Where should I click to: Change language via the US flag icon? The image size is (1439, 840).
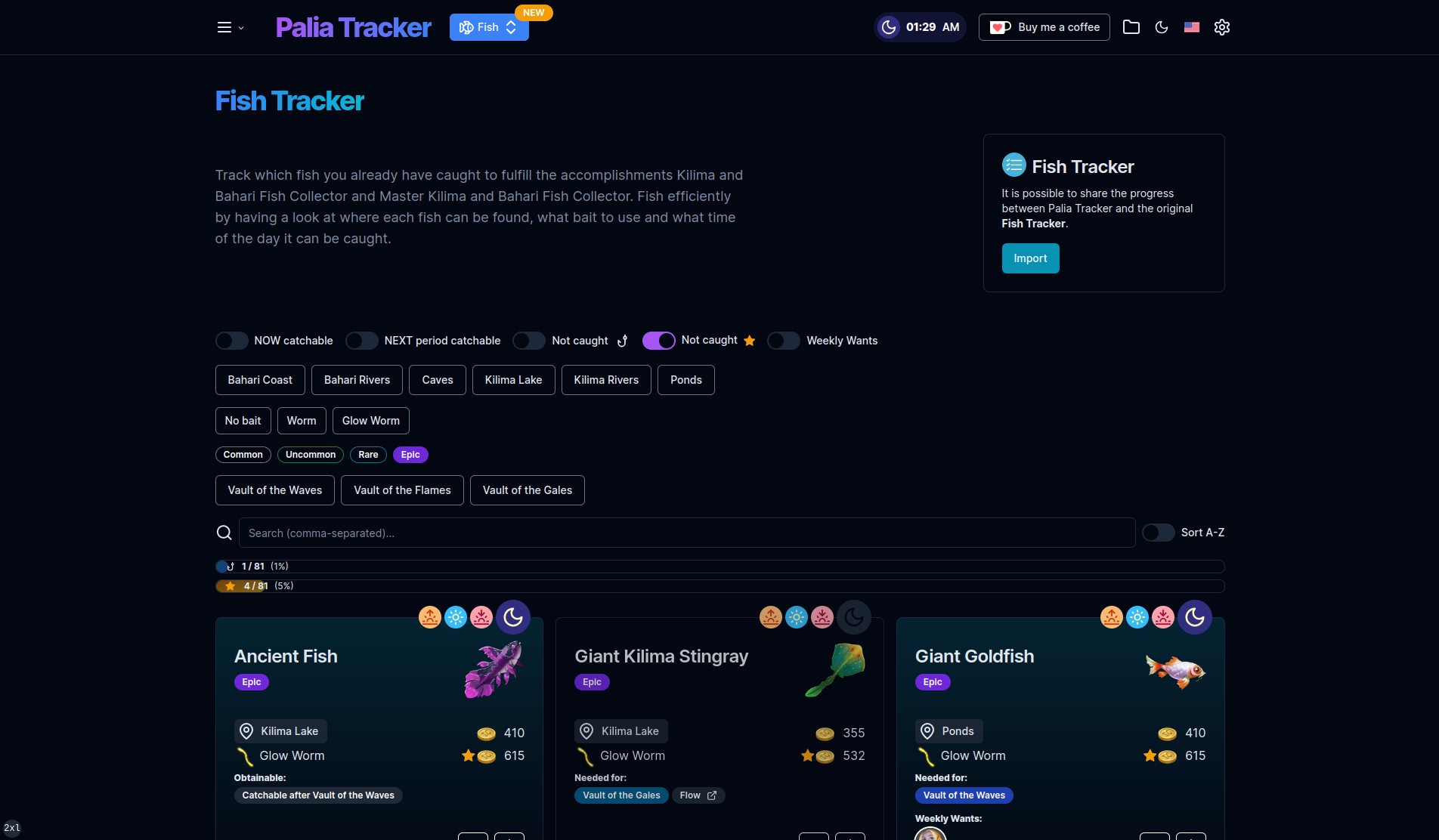tap(1192, 27)
